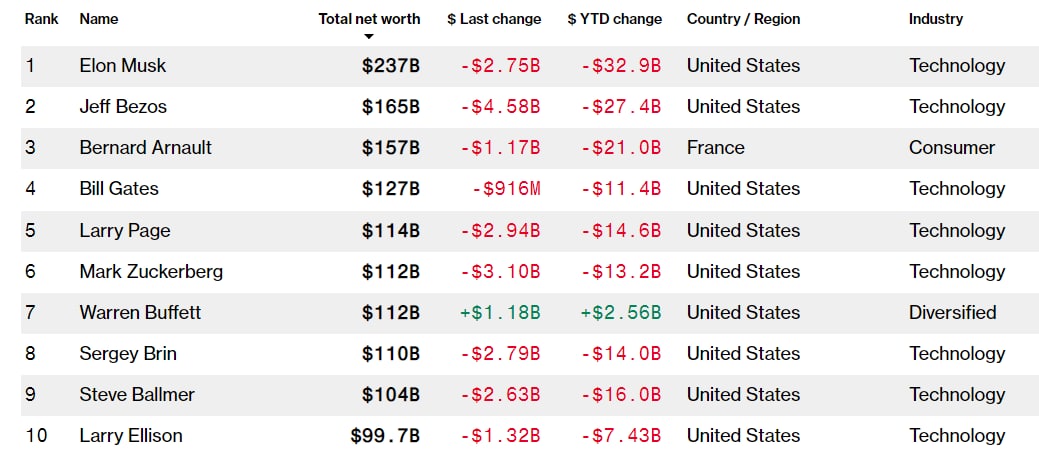
Task: Sort by Country / Region header
Action: pyautogui.click(x=743, y=19)
